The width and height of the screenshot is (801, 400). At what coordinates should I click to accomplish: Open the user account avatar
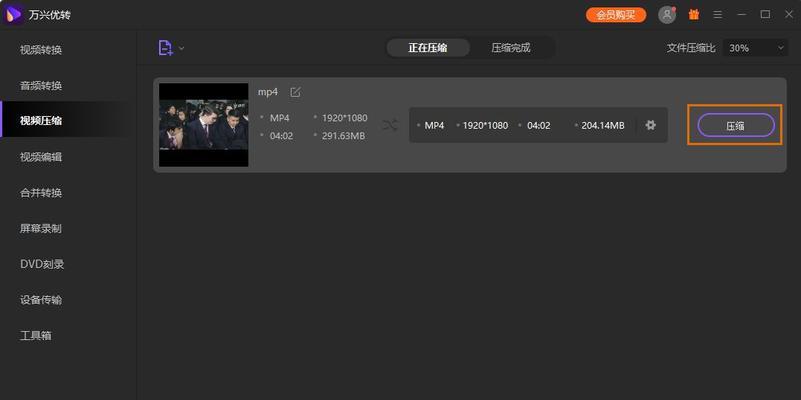[x=667, y=15]
